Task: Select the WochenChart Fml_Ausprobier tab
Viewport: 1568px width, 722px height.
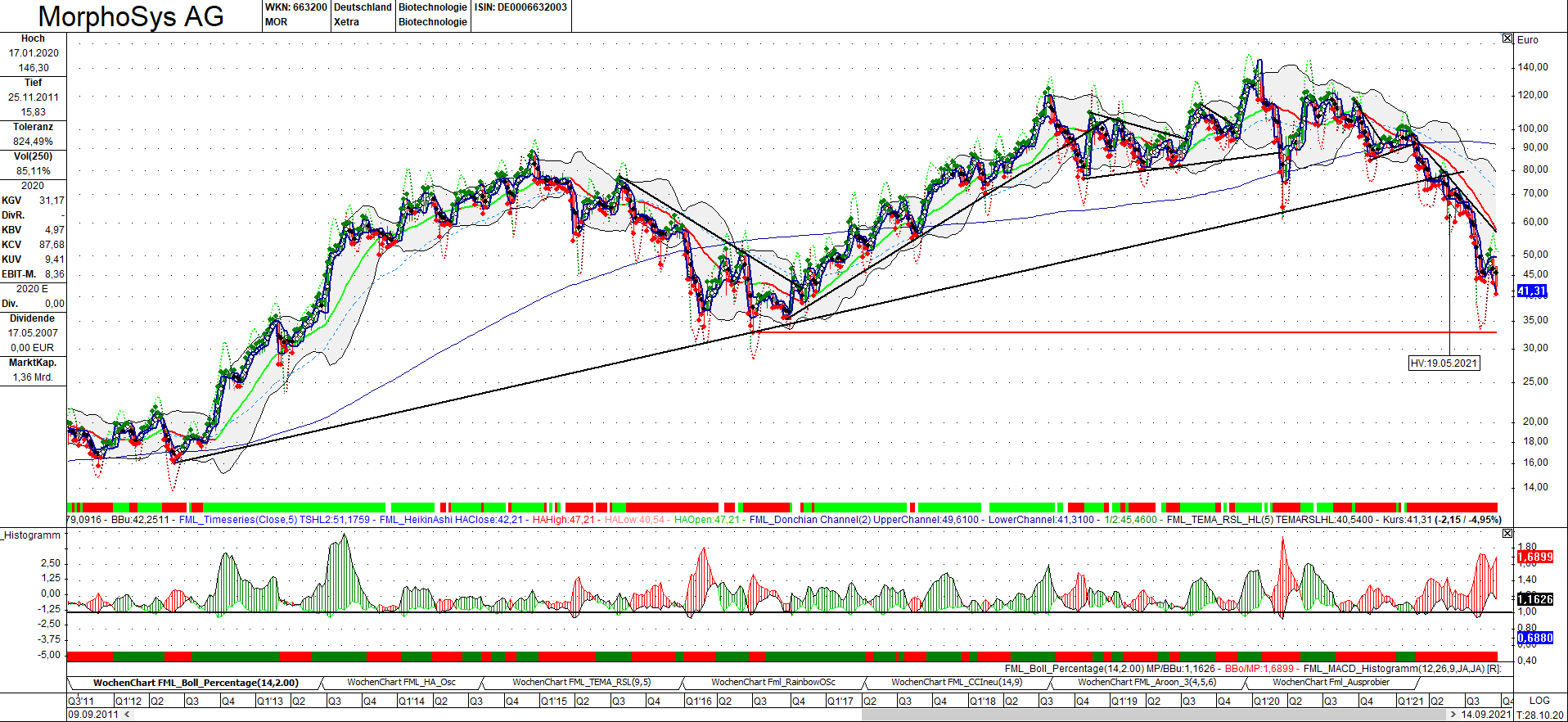Action: tap(1331, 683)
